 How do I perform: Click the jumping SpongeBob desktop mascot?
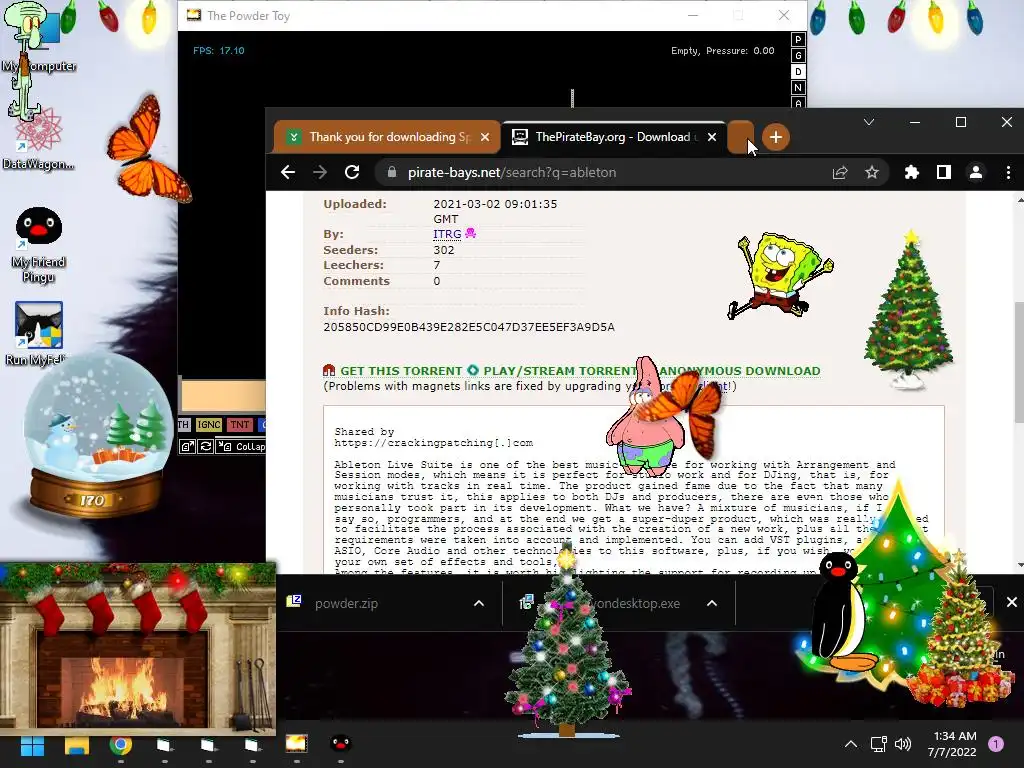point(780,276)
